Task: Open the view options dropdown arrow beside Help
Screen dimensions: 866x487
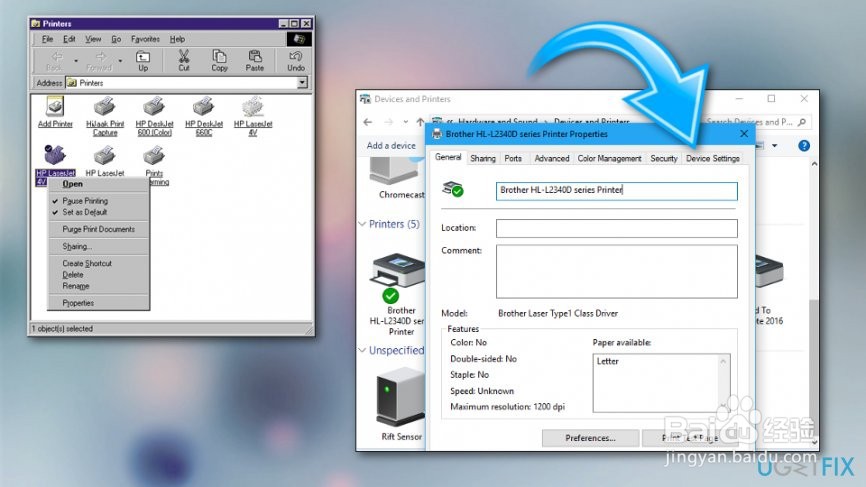Action: pyautogui.click(x=774, y=146)
